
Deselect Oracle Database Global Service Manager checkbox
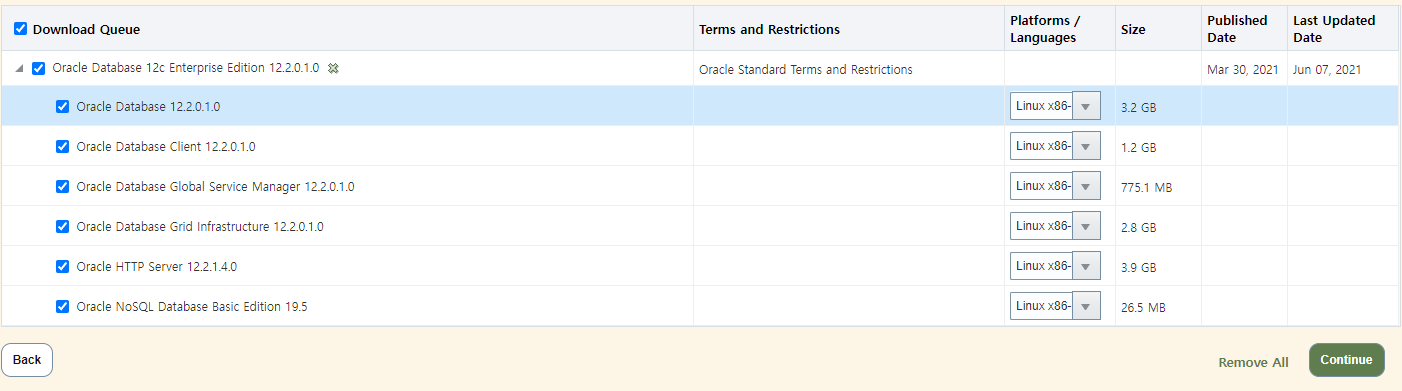click(x=63, y=186)
